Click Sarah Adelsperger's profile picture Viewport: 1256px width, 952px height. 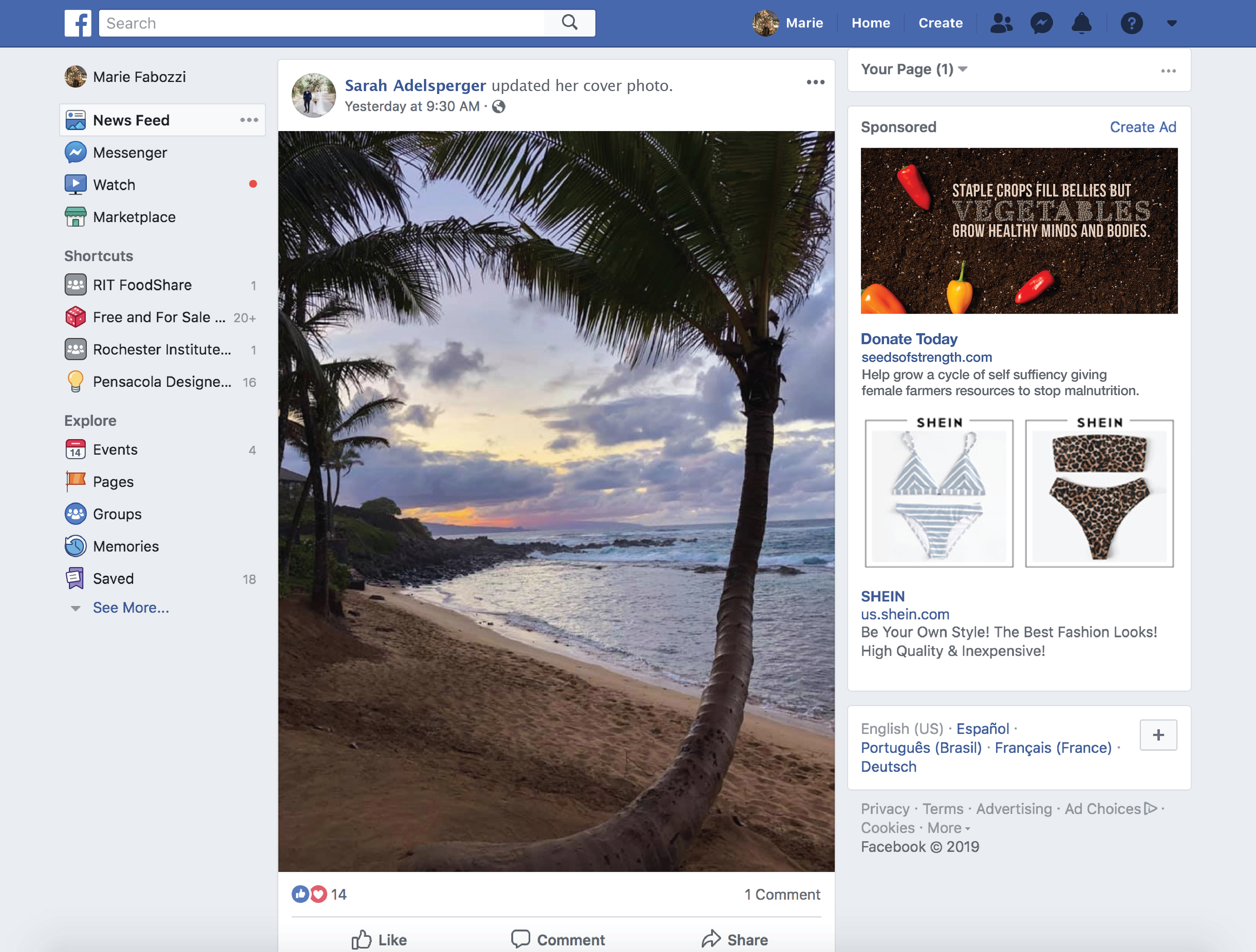click(x=313, y=95)
